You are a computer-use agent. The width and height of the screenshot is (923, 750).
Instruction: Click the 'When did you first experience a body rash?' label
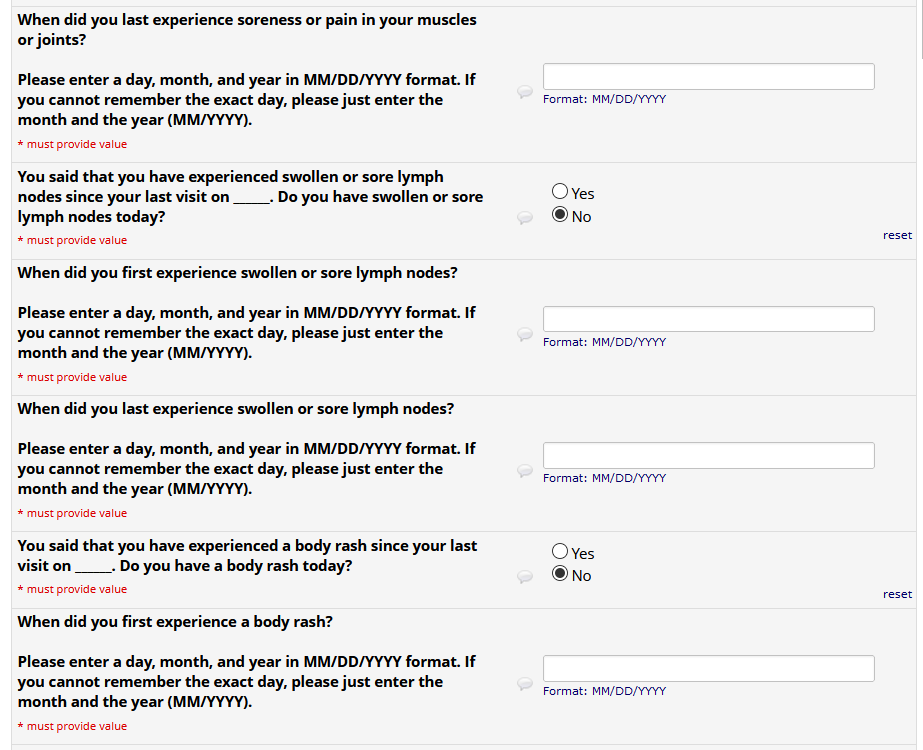tap(175, 622)
